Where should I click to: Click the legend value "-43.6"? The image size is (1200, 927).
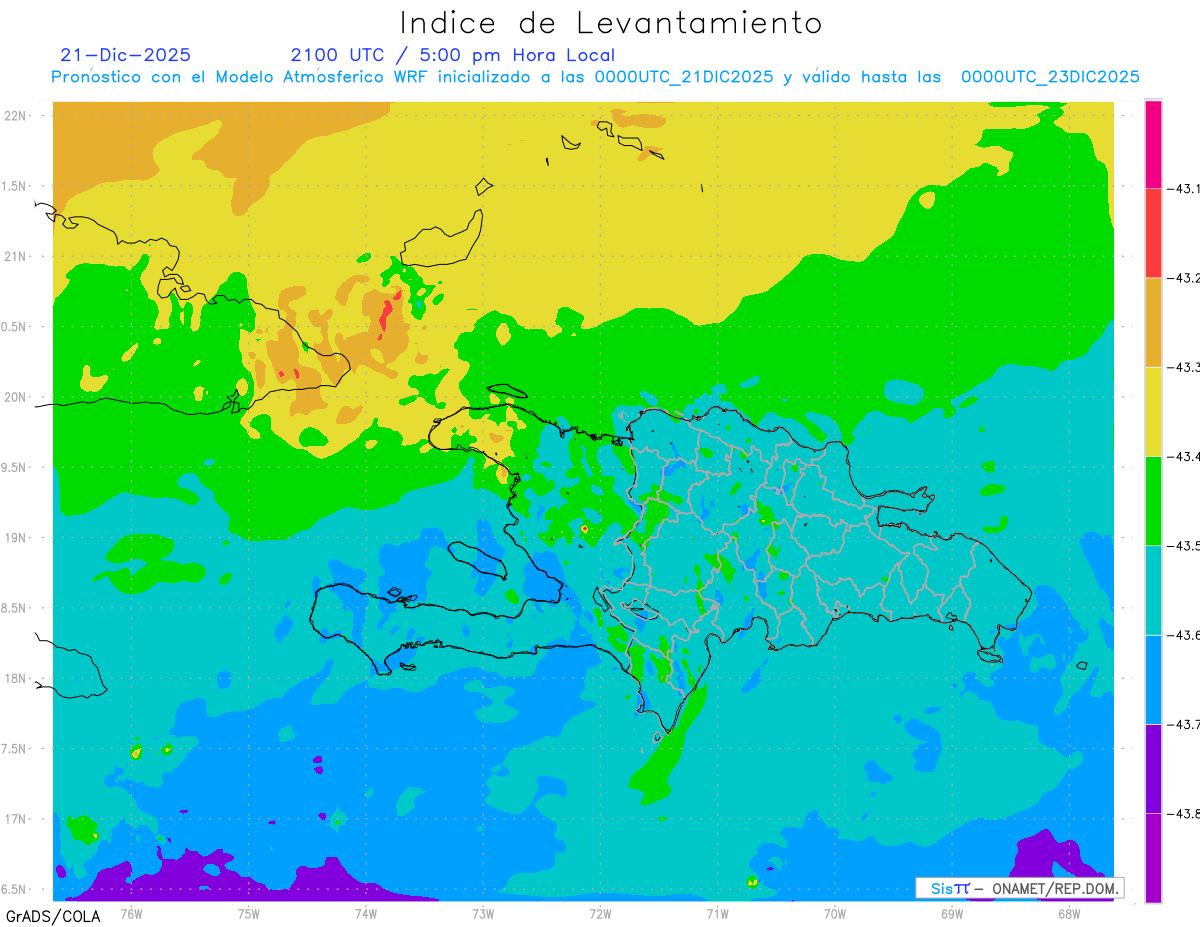point(1183,635)
